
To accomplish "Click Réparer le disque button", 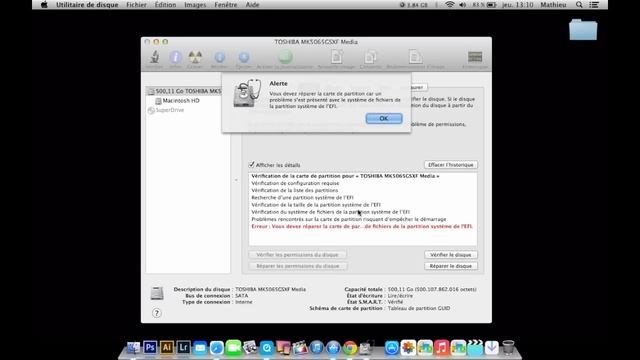I will [451, 266].
